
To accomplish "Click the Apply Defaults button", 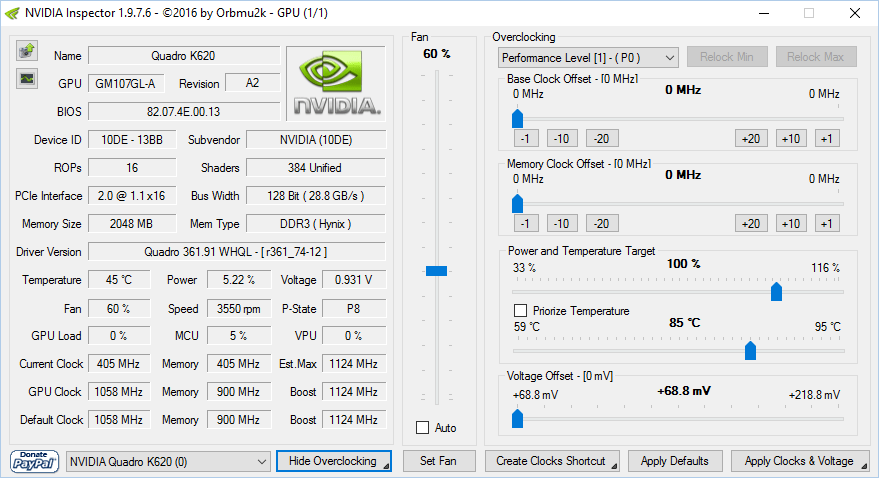I will [674, 461].
